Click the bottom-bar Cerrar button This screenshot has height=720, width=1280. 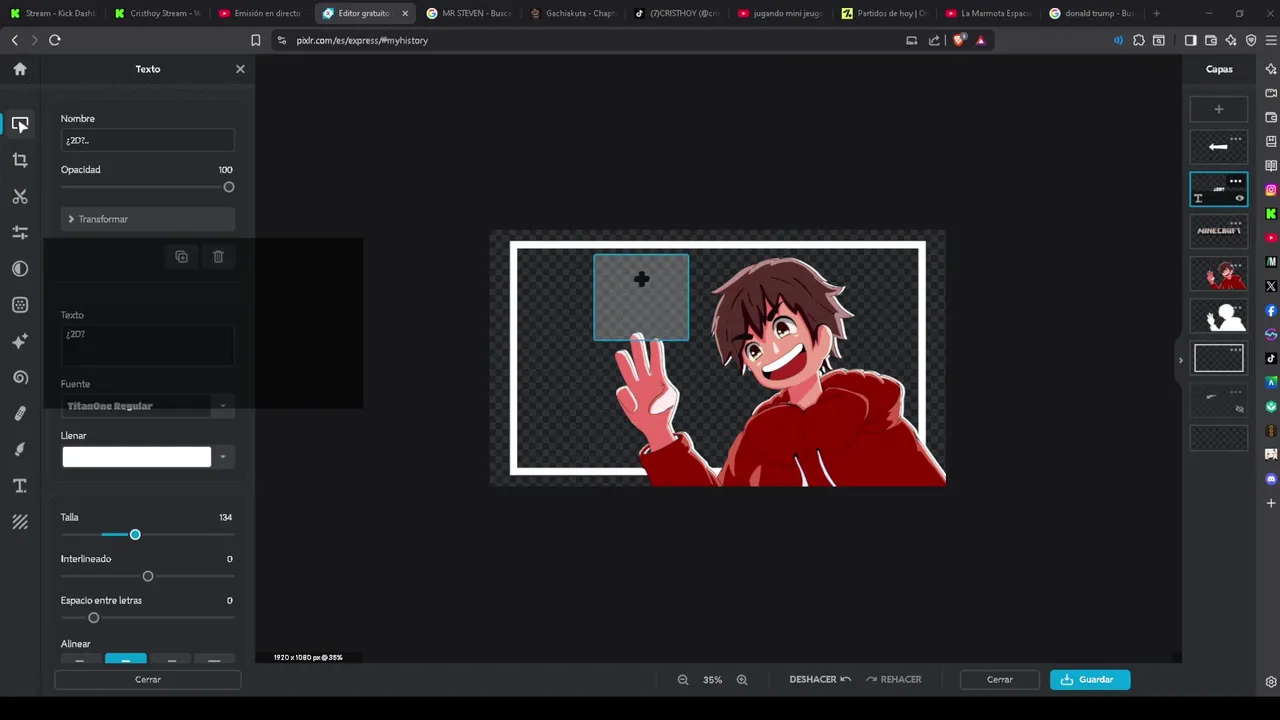(x=1000, y=680)
